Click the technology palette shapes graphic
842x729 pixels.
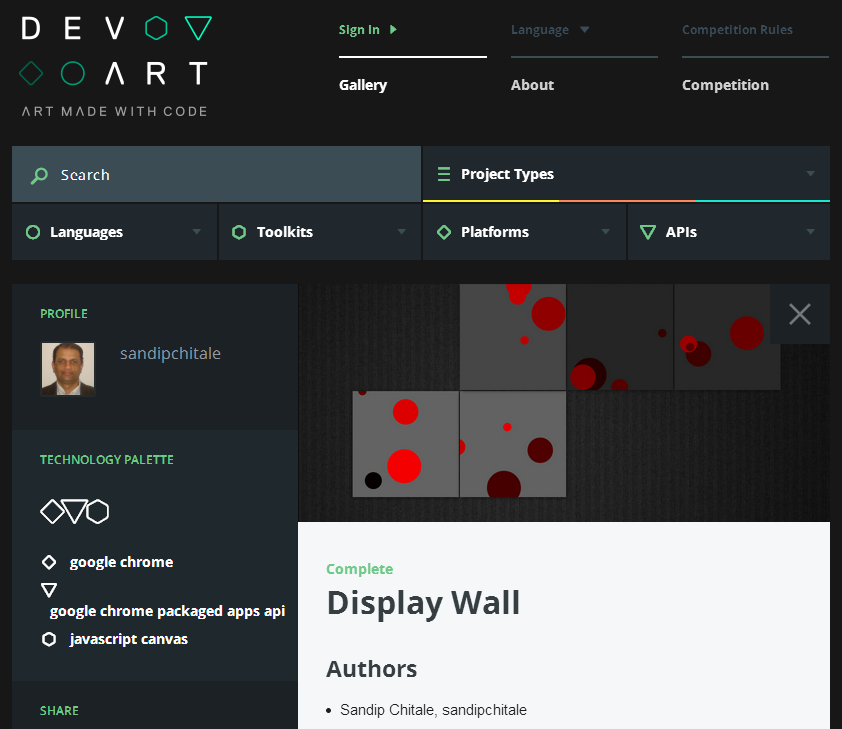click(75, 511)
